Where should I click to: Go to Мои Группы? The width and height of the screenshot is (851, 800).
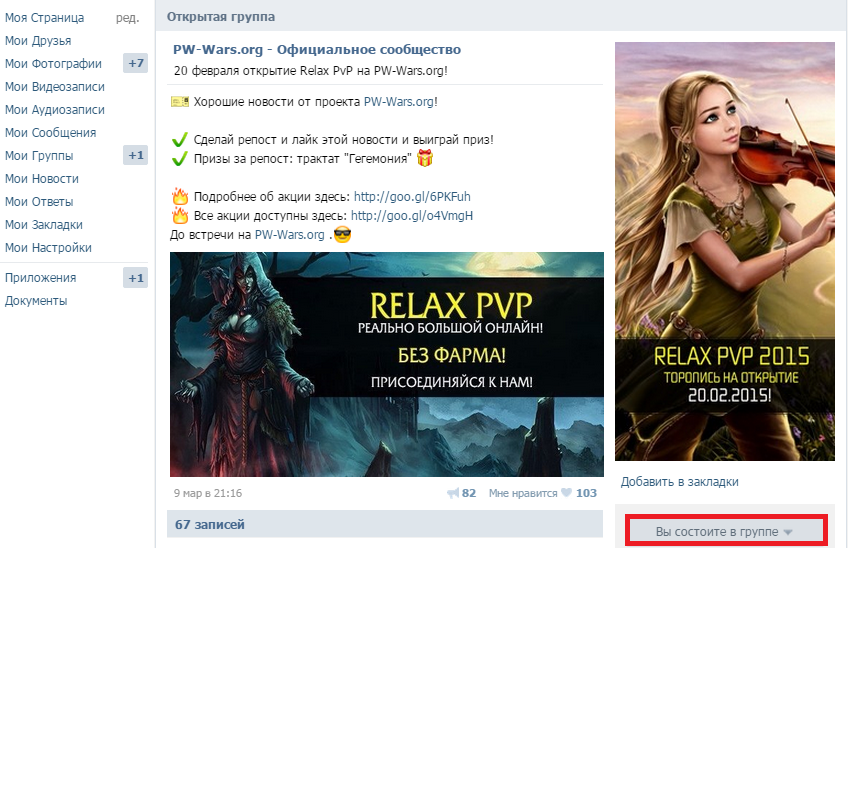tap(39, 156)
